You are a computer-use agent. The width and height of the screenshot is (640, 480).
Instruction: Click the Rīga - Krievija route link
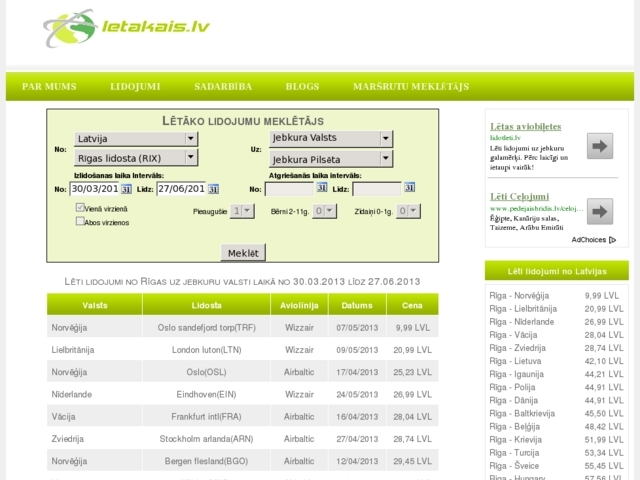tap(516, 440)
